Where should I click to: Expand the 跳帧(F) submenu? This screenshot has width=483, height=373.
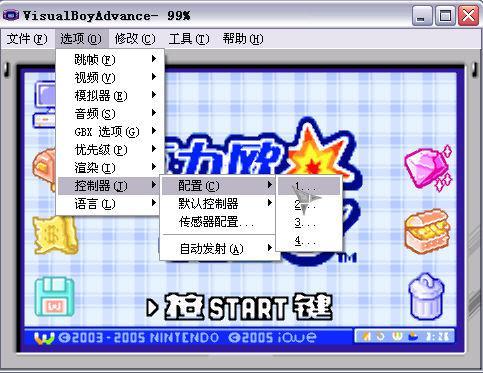[x=110, y=59]
